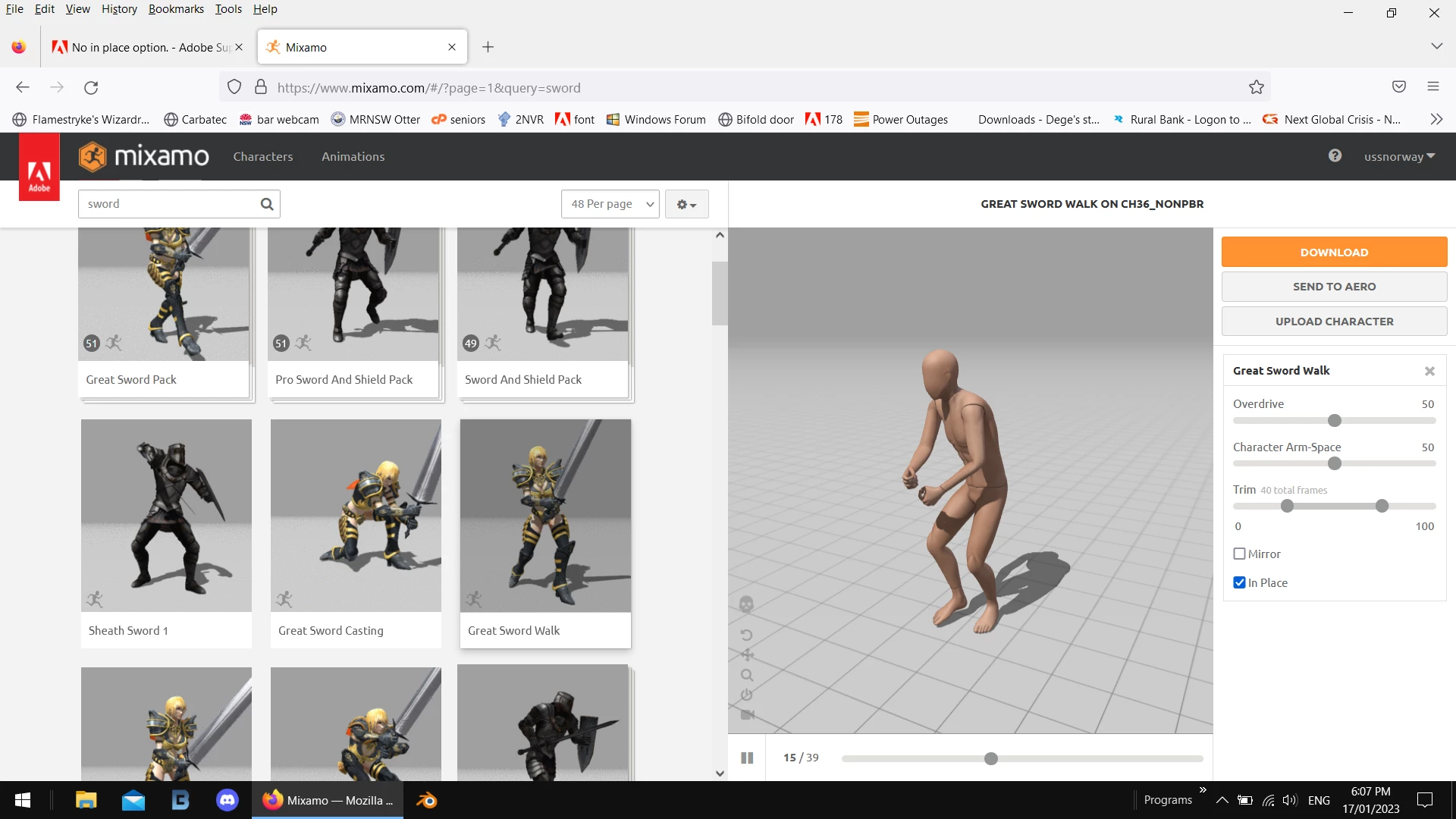Toggle the camera follow video icon
This screenshot has height=819, width=1456.
pos(747,714)
